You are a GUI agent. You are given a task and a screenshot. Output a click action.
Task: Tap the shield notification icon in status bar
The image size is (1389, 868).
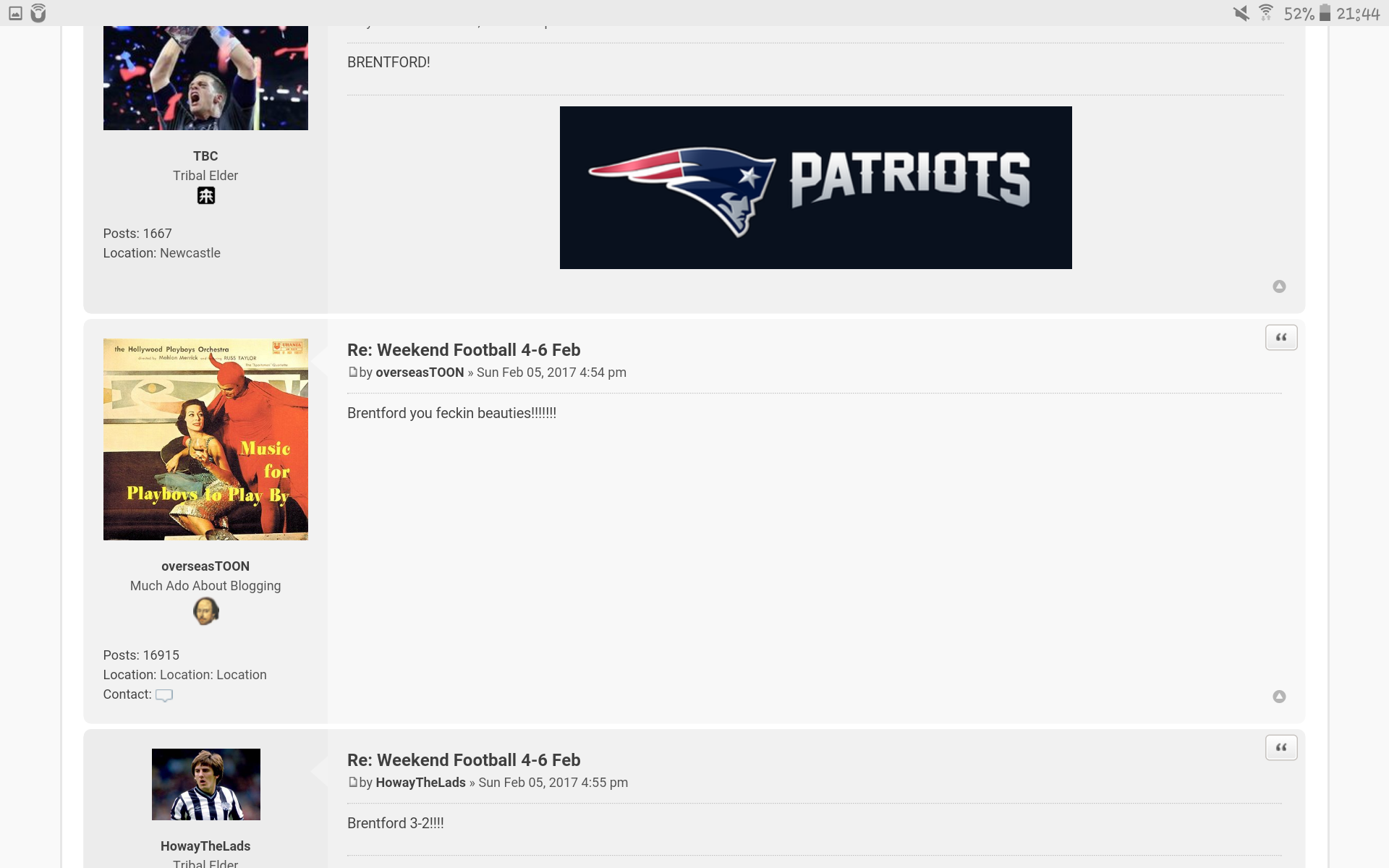[x=38, y=13]
